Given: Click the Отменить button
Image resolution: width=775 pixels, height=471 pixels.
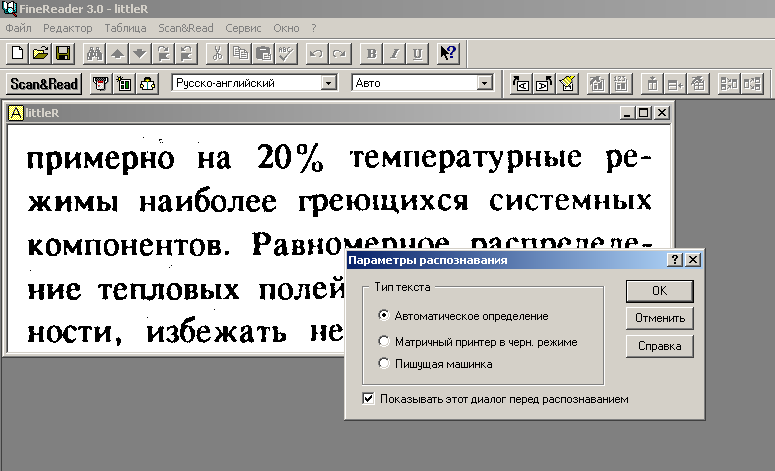Looking at the screenshot, I should pos(659,318).
